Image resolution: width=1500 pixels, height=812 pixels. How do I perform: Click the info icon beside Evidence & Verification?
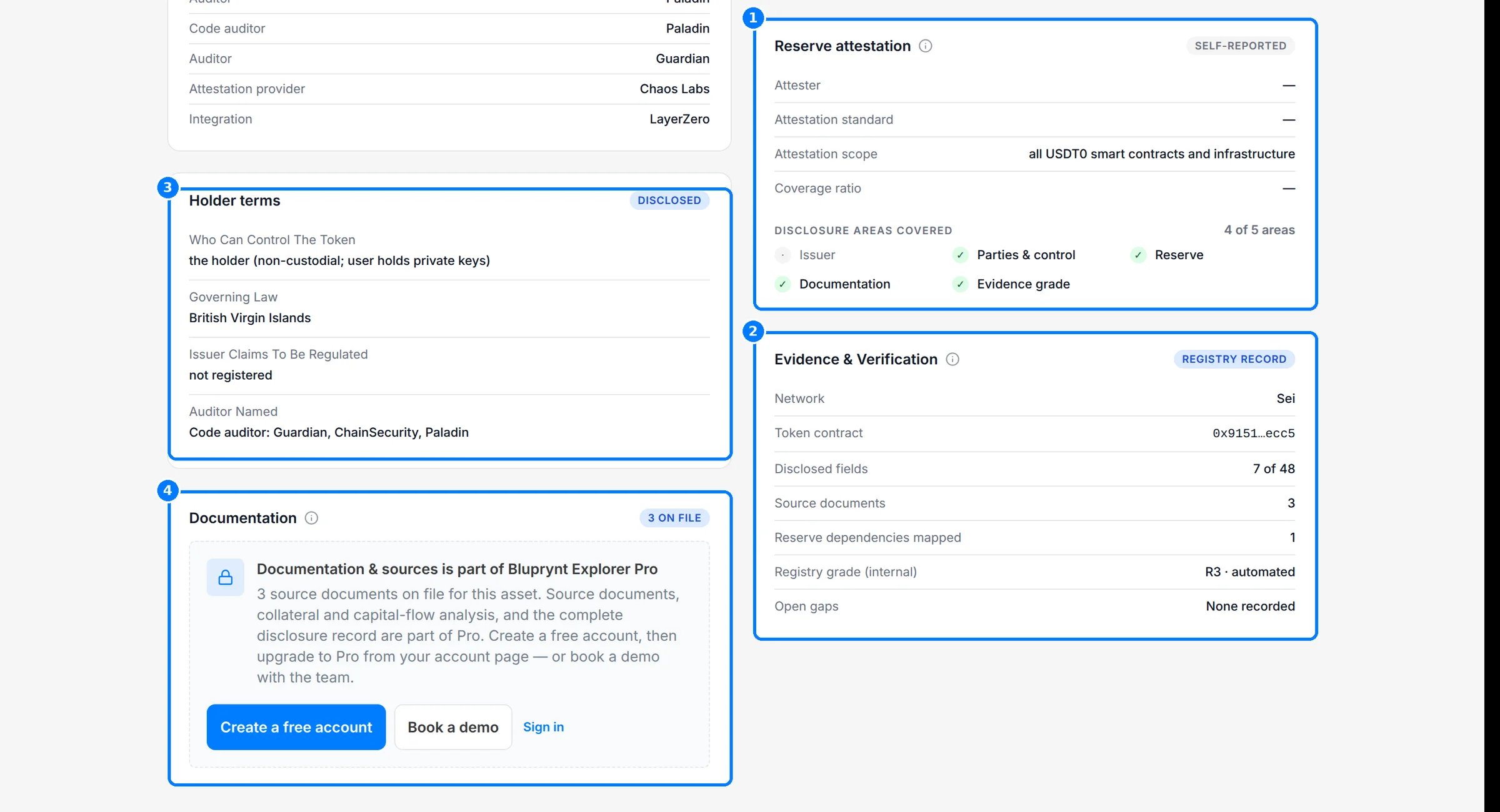coord(952,359)
